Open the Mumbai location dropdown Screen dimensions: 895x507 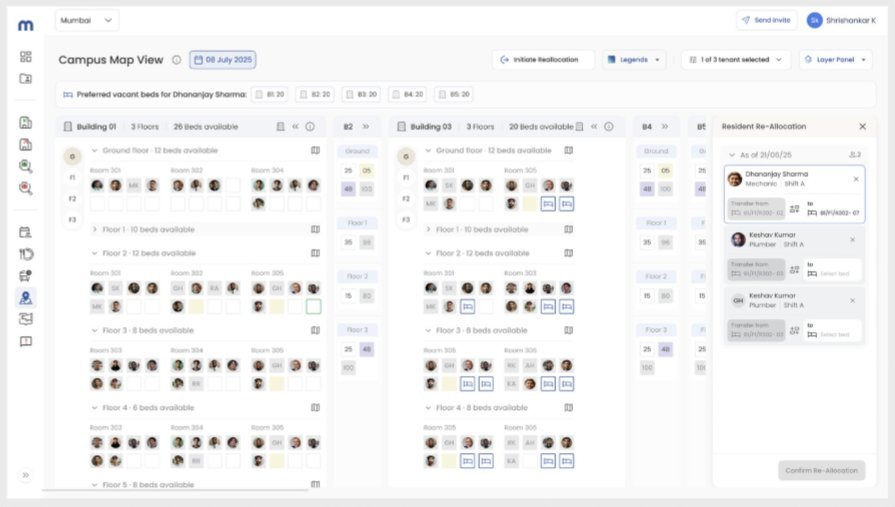click(87, 21)
